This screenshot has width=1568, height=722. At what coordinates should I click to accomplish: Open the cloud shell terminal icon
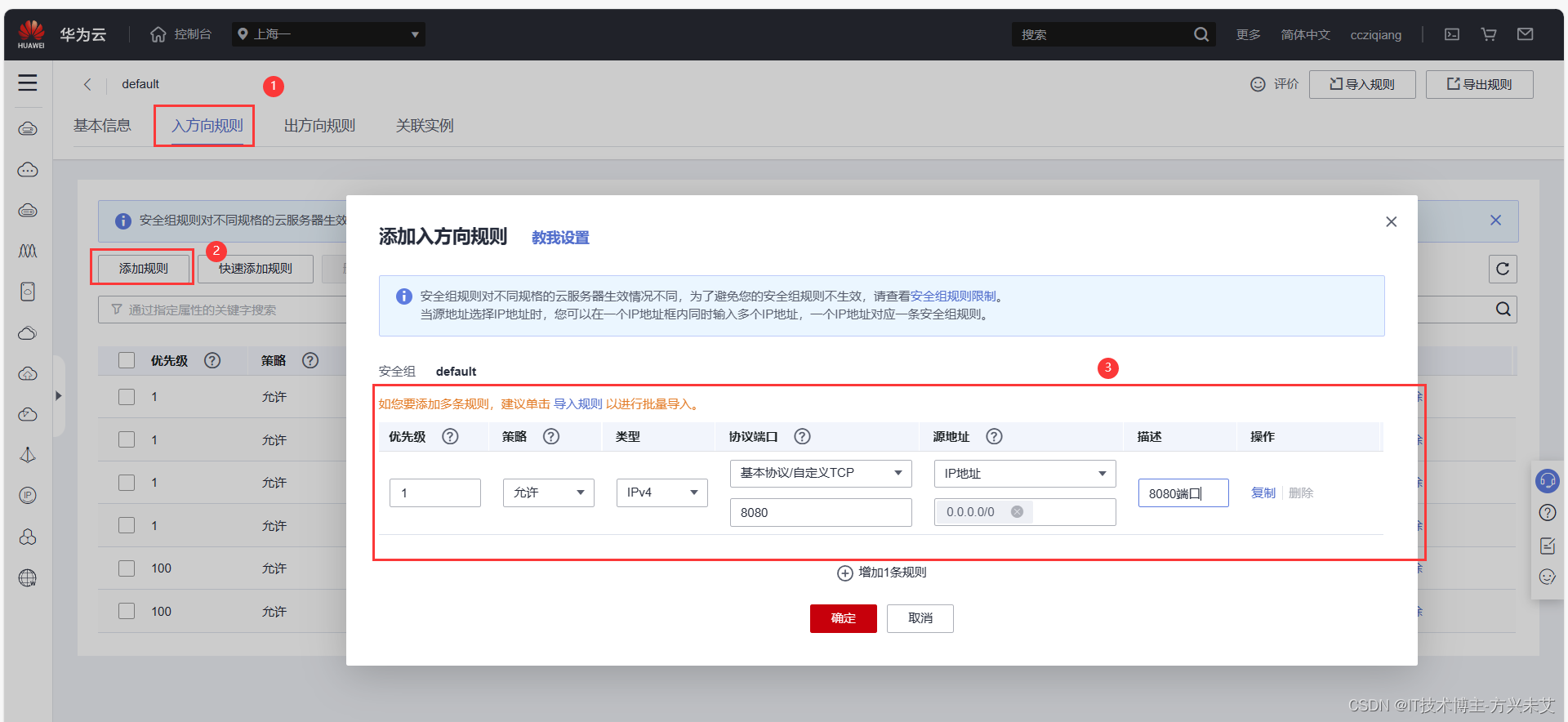[1452, 34]
